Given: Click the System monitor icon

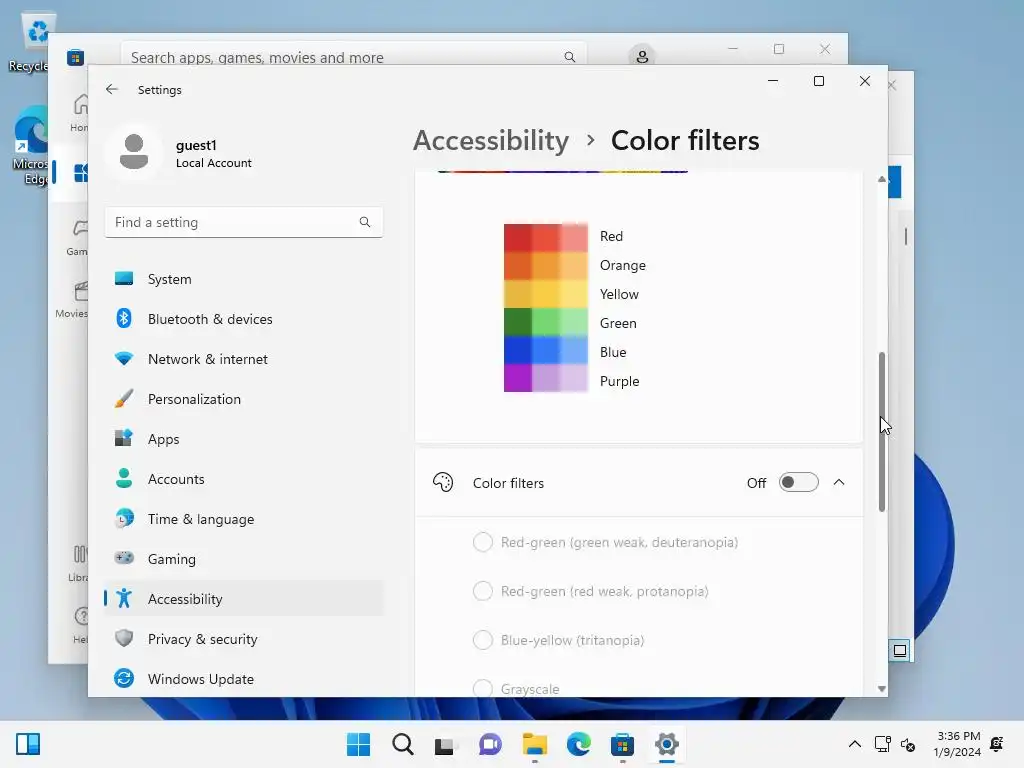Looking at the screenshot, I should 124,279.
